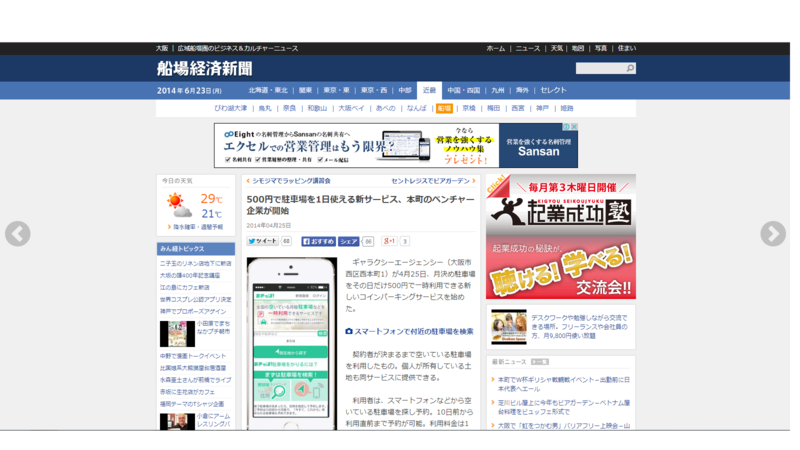Select the 海外 region tab

tap(522, 90)
